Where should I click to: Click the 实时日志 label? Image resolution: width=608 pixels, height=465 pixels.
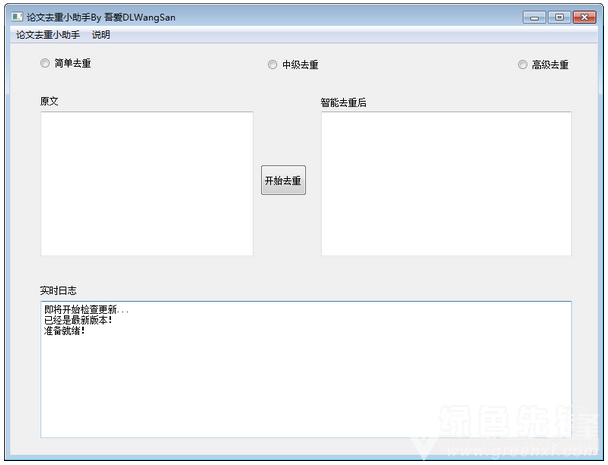pyautogui.click(x=59, y=290)
